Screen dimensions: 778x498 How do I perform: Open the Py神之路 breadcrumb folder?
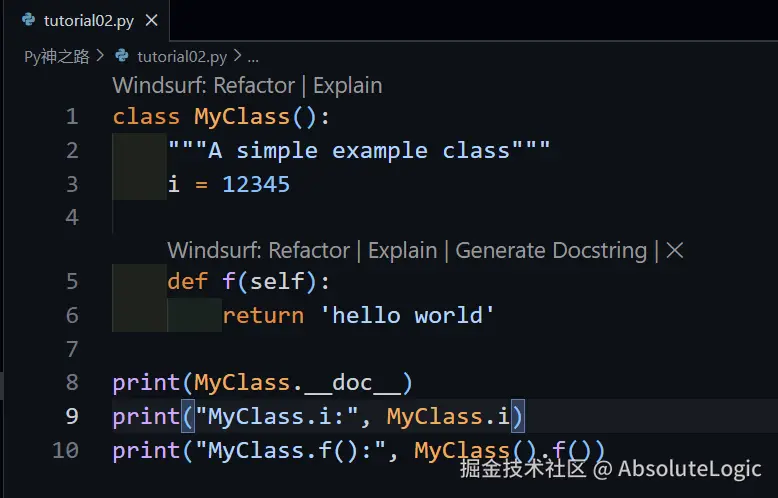[x=57, y=57]
